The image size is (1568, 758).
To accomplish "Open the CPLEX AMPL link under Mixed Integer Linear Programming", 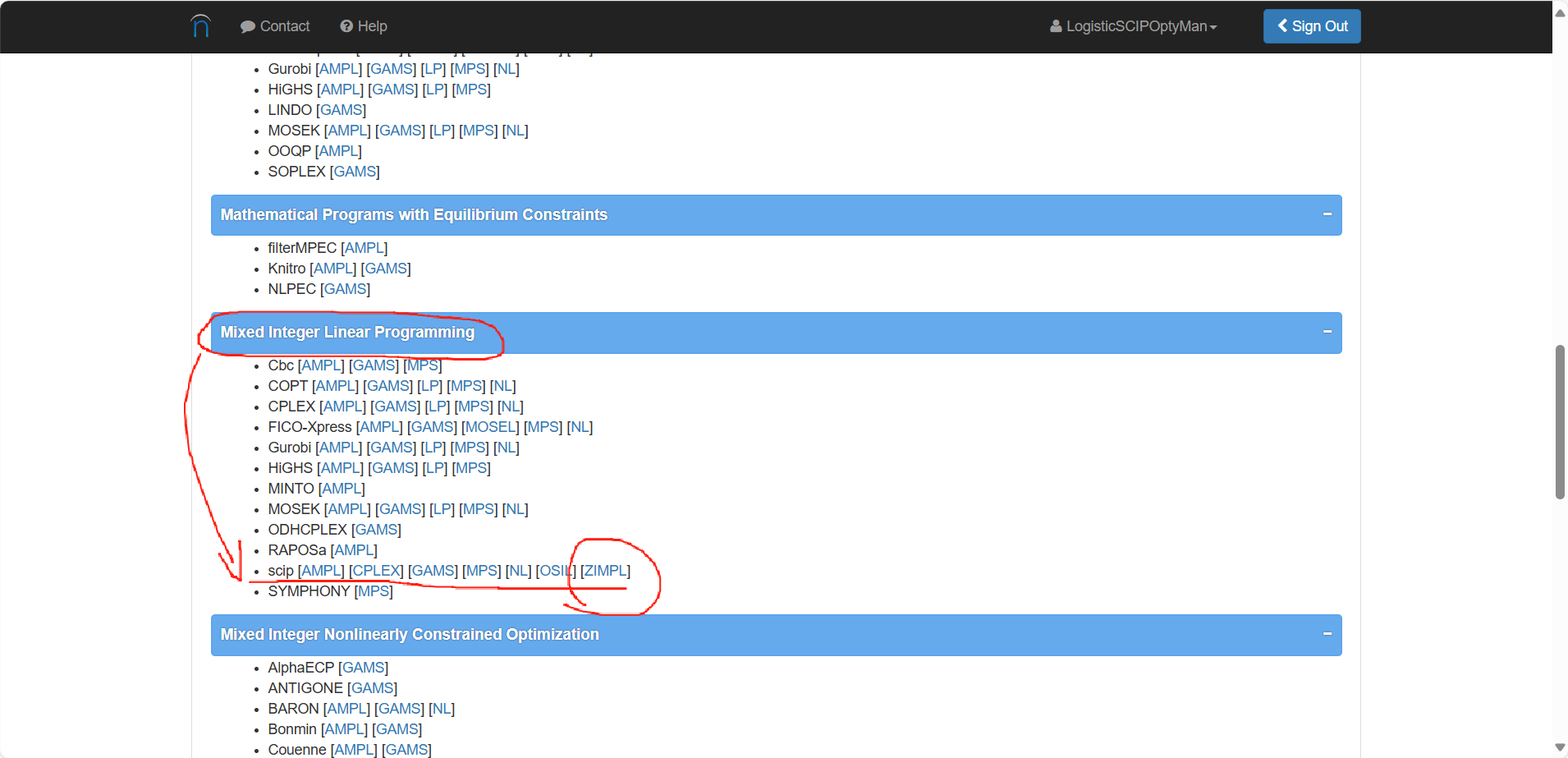I will (x=343, y=407).
